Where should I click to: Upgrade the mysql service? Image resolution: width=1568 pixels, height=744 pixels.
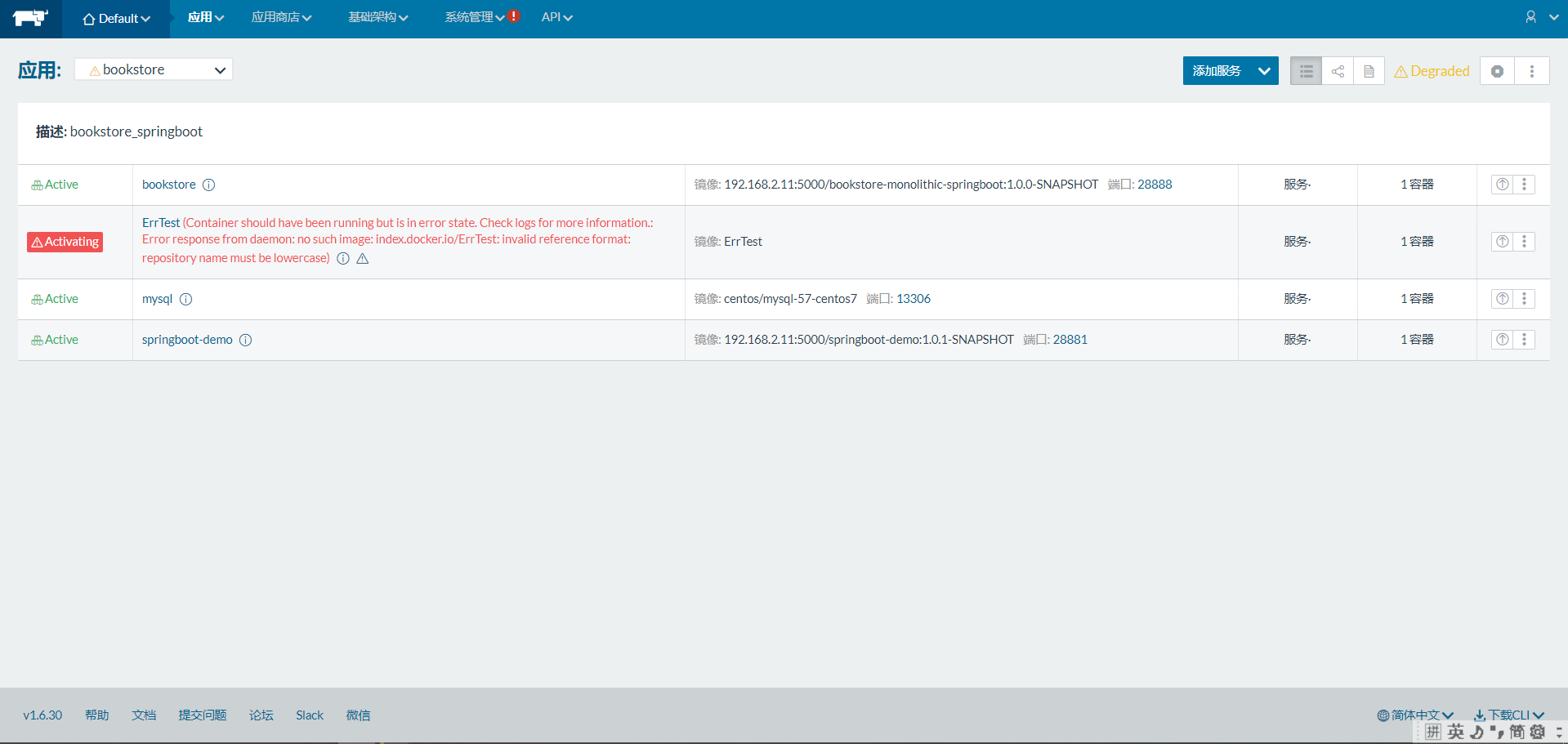point(1503,299)
